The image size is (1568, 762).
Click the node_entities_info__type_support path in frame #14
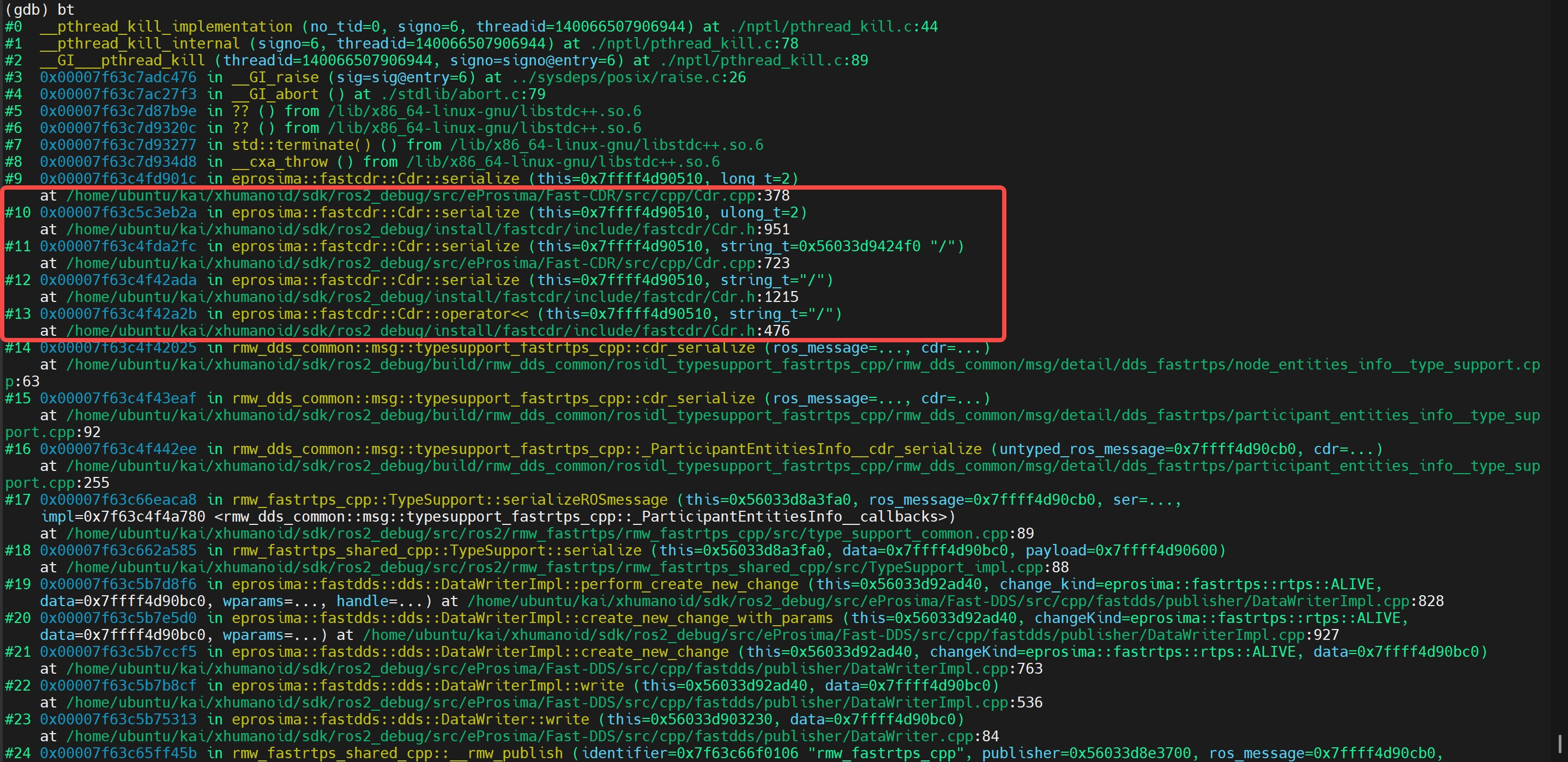(804, 365)
